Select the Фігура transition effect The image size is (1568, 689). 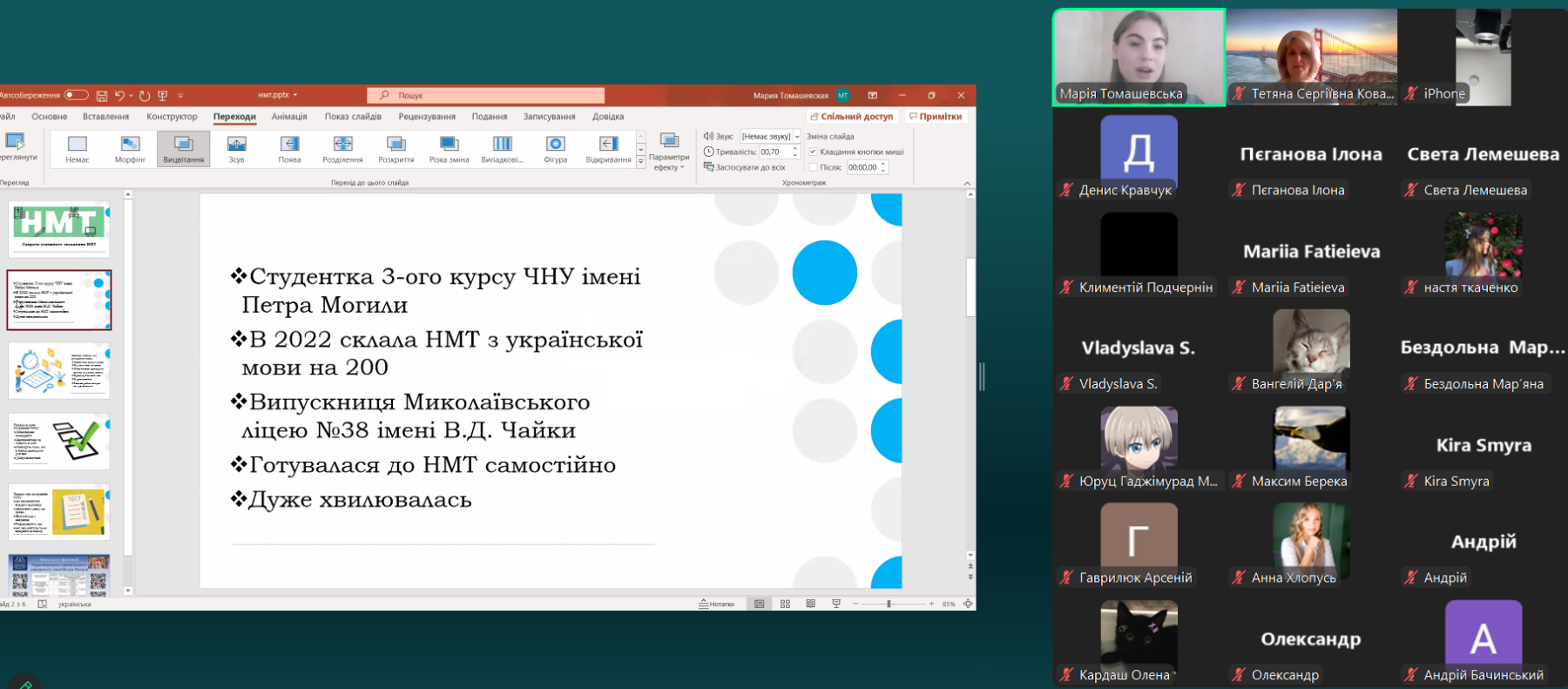[x=555, y=148]
